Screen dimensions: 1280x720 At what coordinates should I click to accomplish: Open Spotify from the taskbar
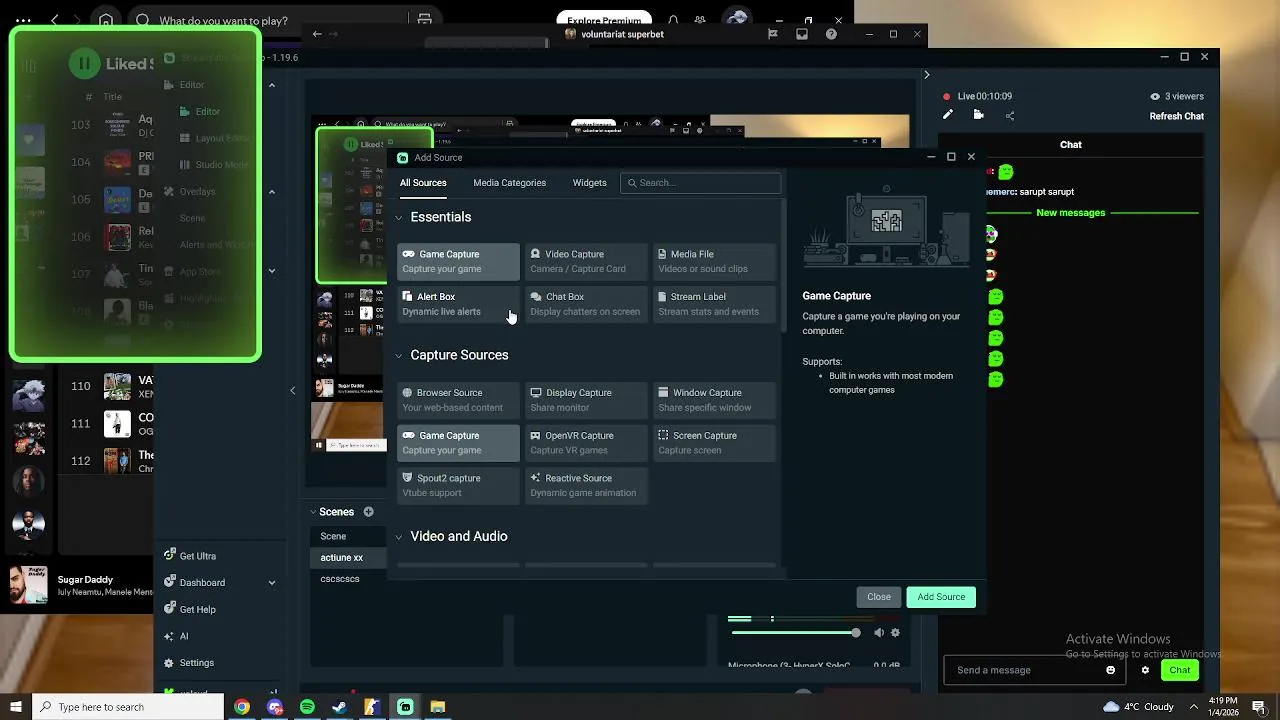(x=307, y=707)
